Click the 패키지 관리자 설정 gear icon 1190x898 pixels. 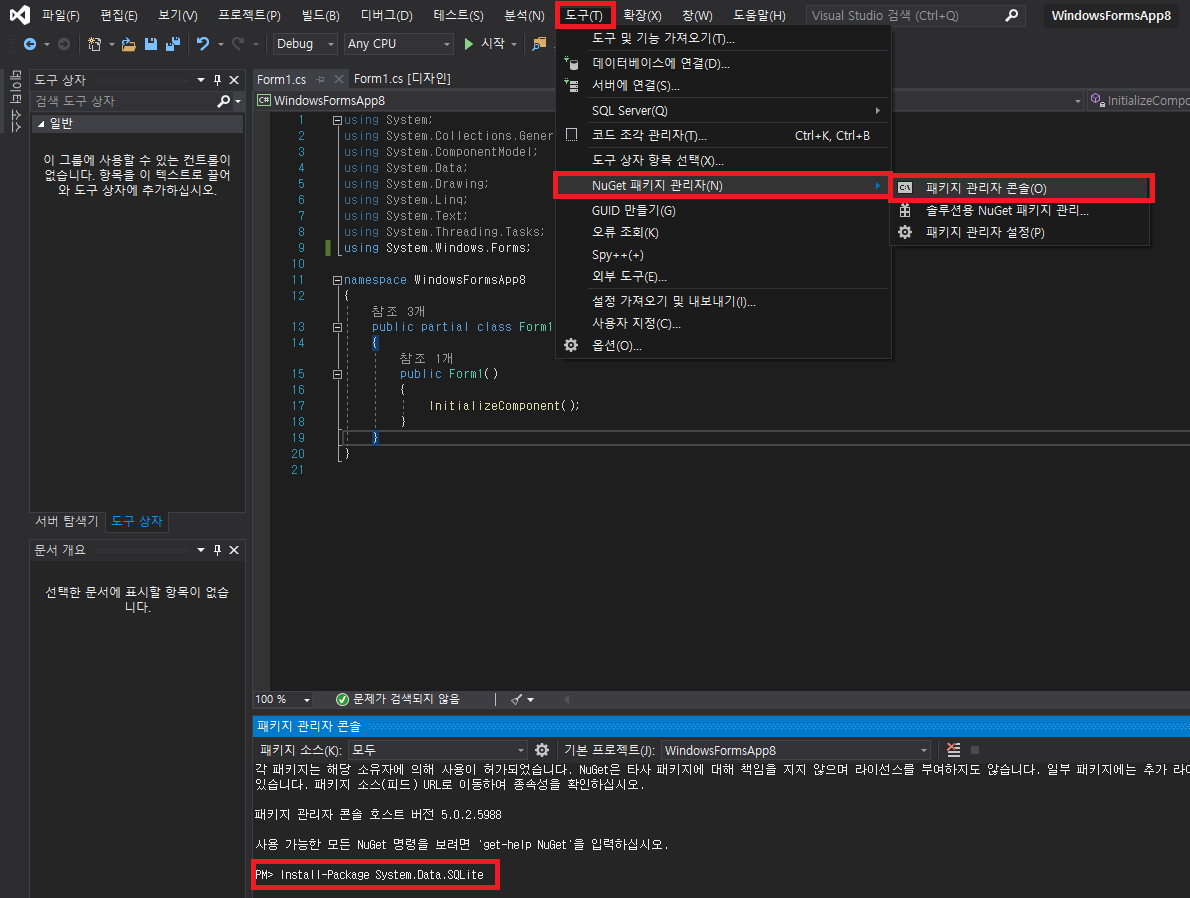905,232
